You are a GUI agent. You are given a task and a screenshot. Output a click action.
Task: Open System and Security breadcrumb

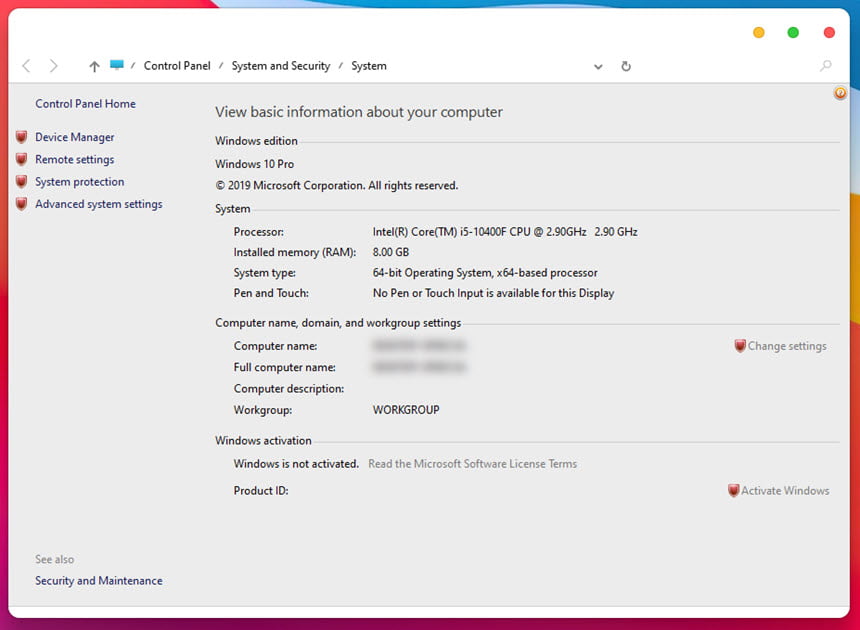pos(281,66)
